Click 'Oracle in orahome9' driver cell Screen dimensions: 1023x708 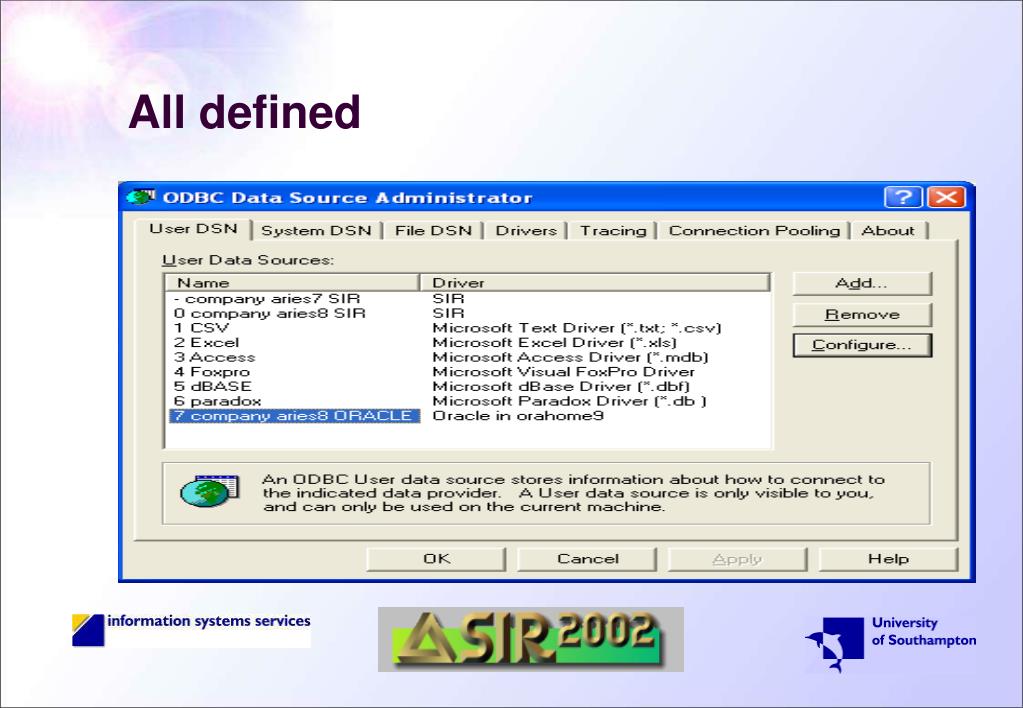coord(518,416)
